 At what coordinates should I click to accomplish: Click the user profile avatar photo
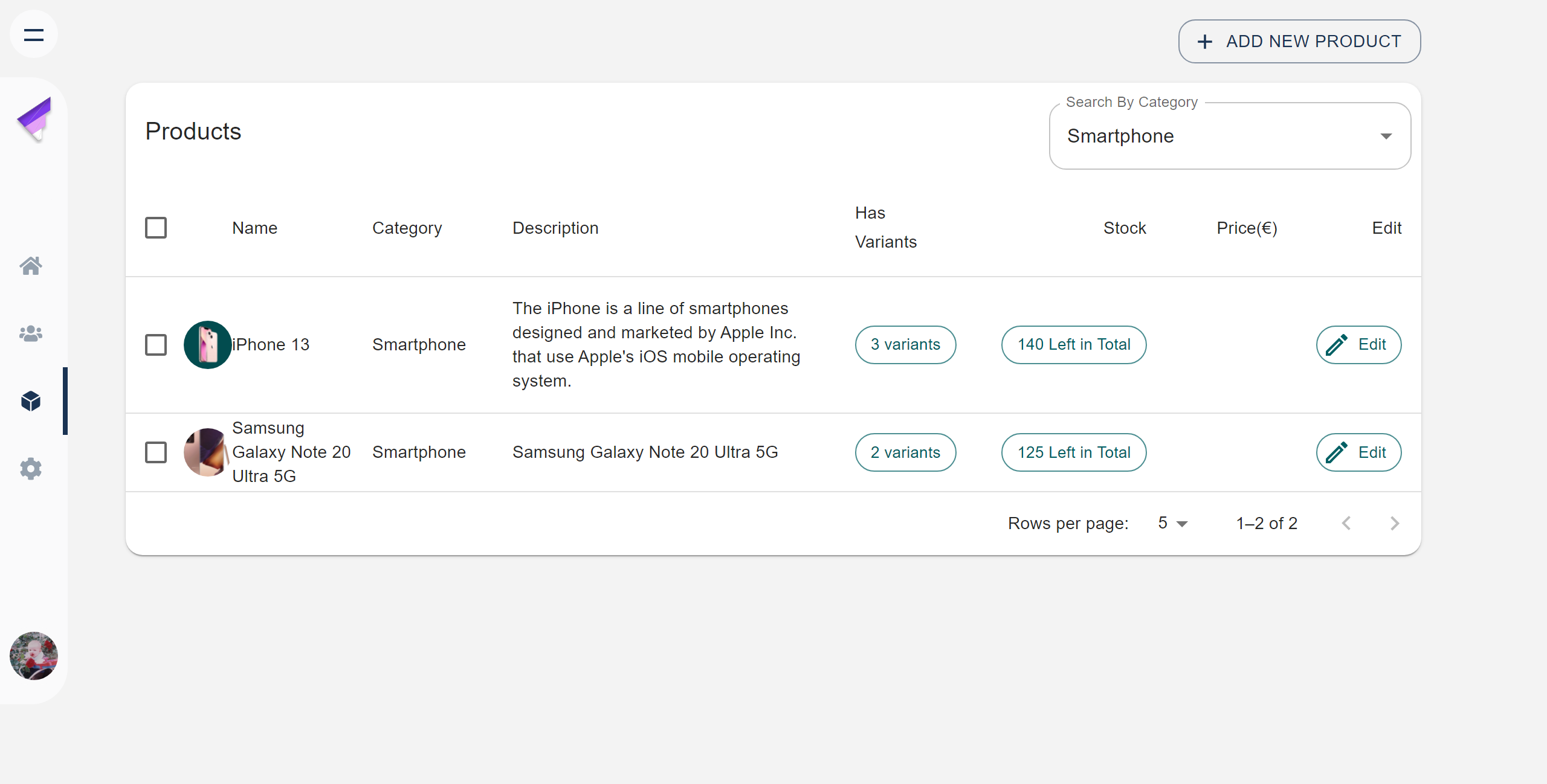coord(33,656)
